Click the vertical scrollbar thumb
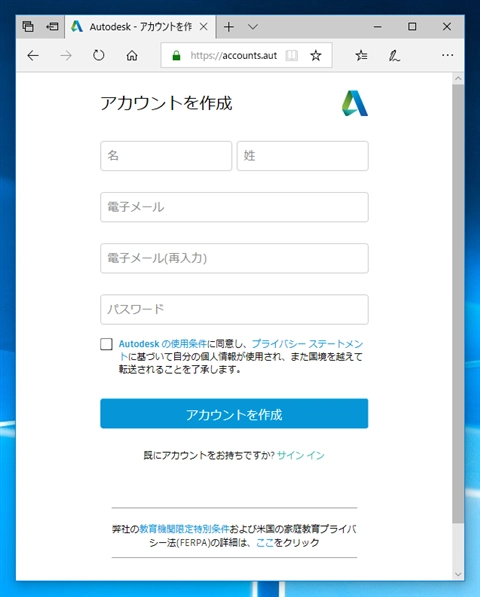Viewport: 480px width, 597px height. point(458,303)
